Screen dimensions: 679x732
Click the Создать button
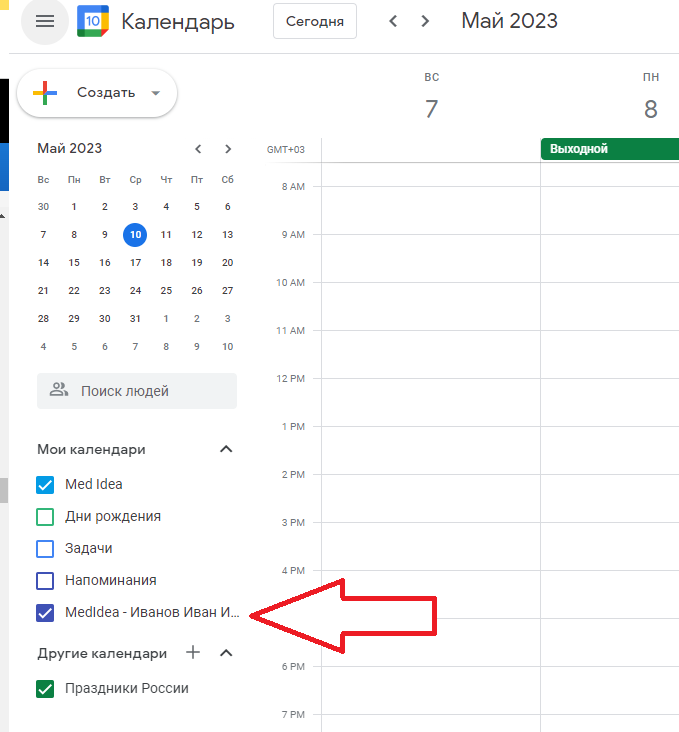tap(97, 93)
